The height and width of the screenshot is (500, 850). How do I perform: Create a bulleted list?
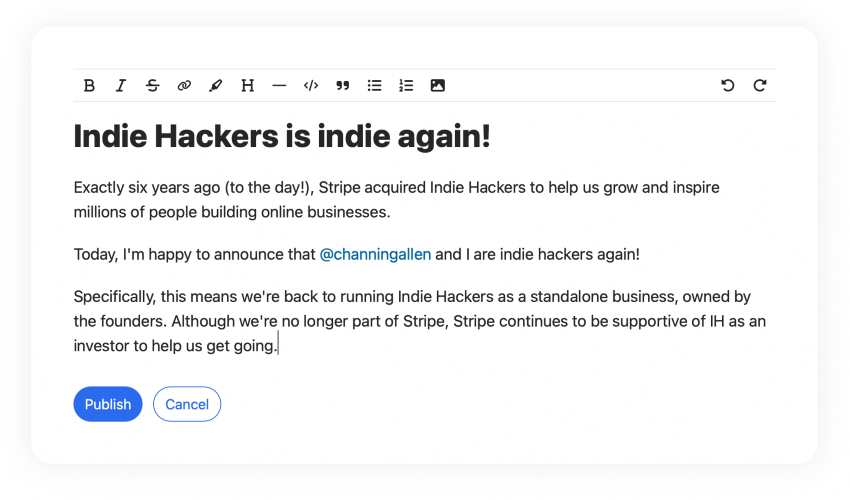tap(374, 86)
